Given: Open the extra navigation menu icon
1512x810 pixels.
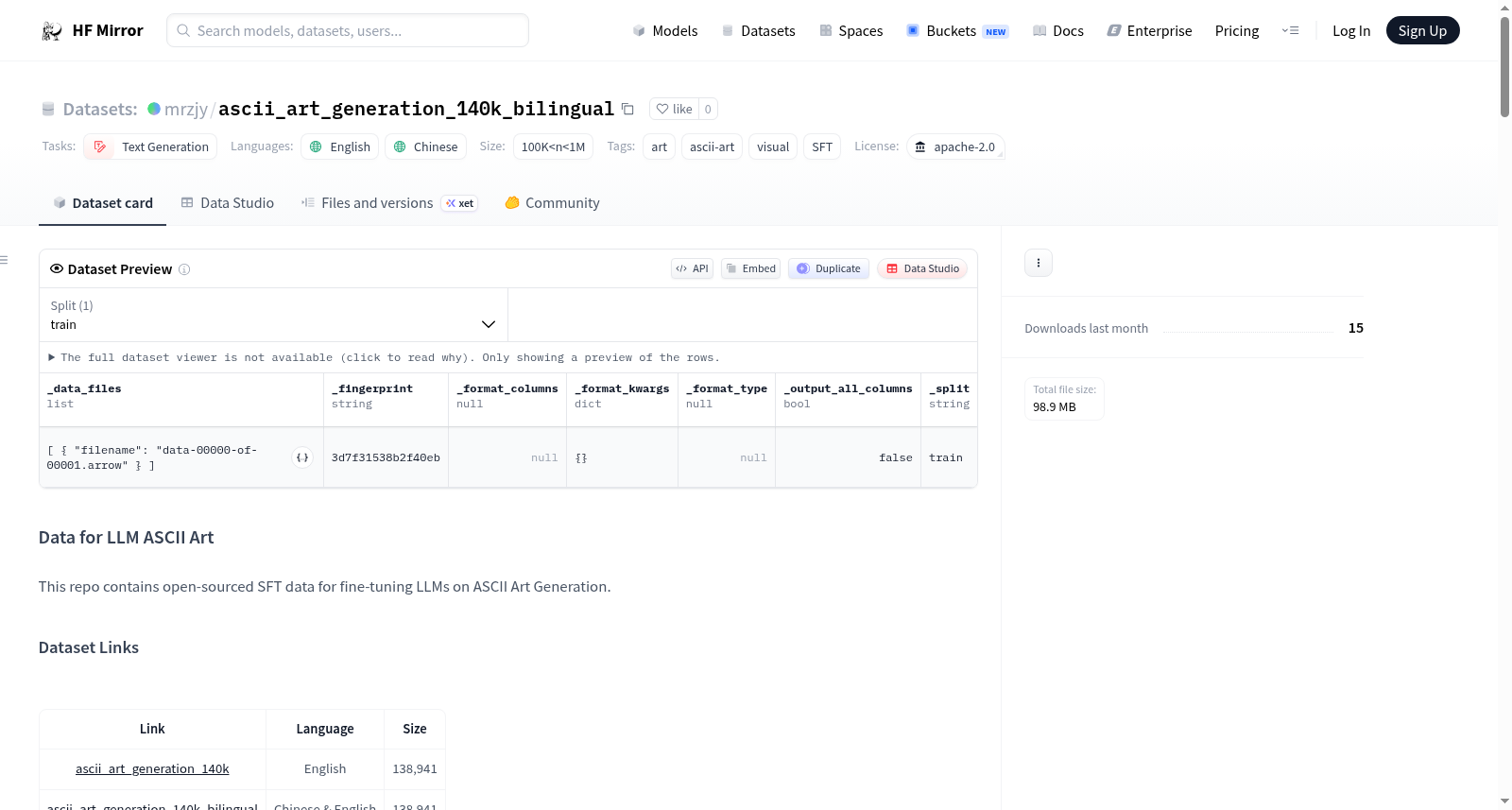Looking at the screenshot, I should tap(1290, 31).
